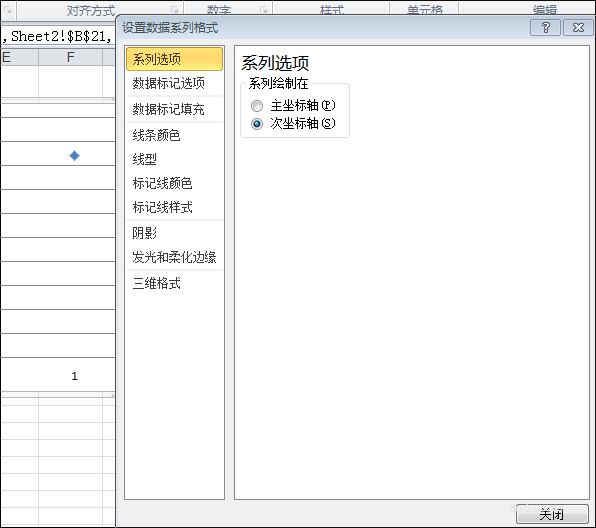The height and width of the screenshot is (528, 596).
Task: Open 数据标记选项 category
Action: click(174, 83)
